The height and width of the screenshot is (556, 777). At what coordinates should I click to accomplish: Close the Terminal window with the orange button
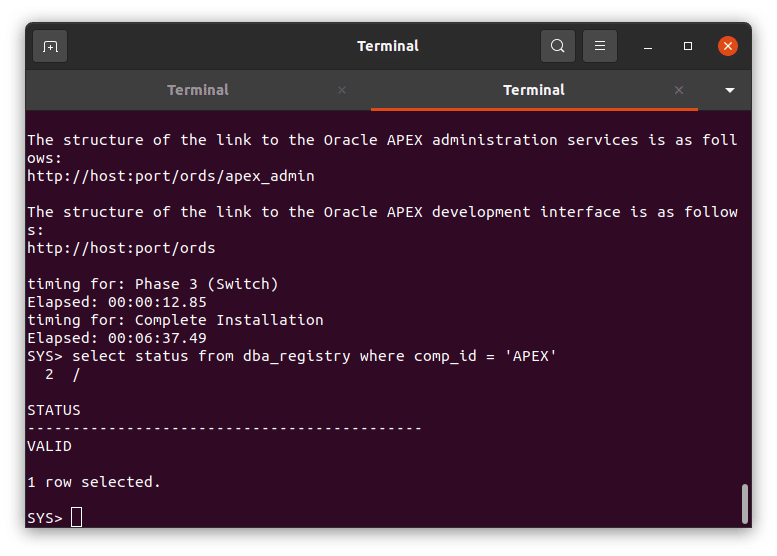728,46
